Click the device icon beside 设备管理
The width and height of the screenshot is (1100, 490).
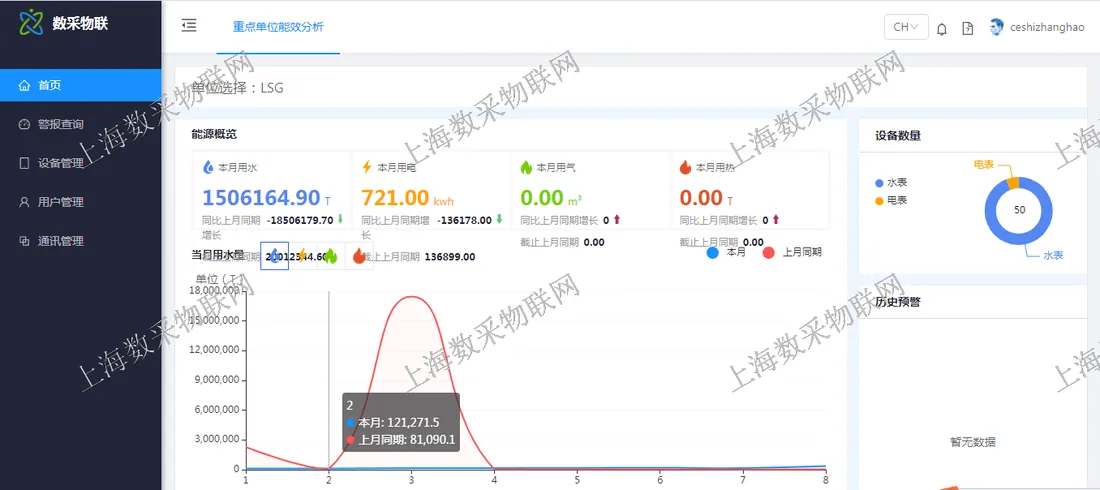tap(25, 163)
